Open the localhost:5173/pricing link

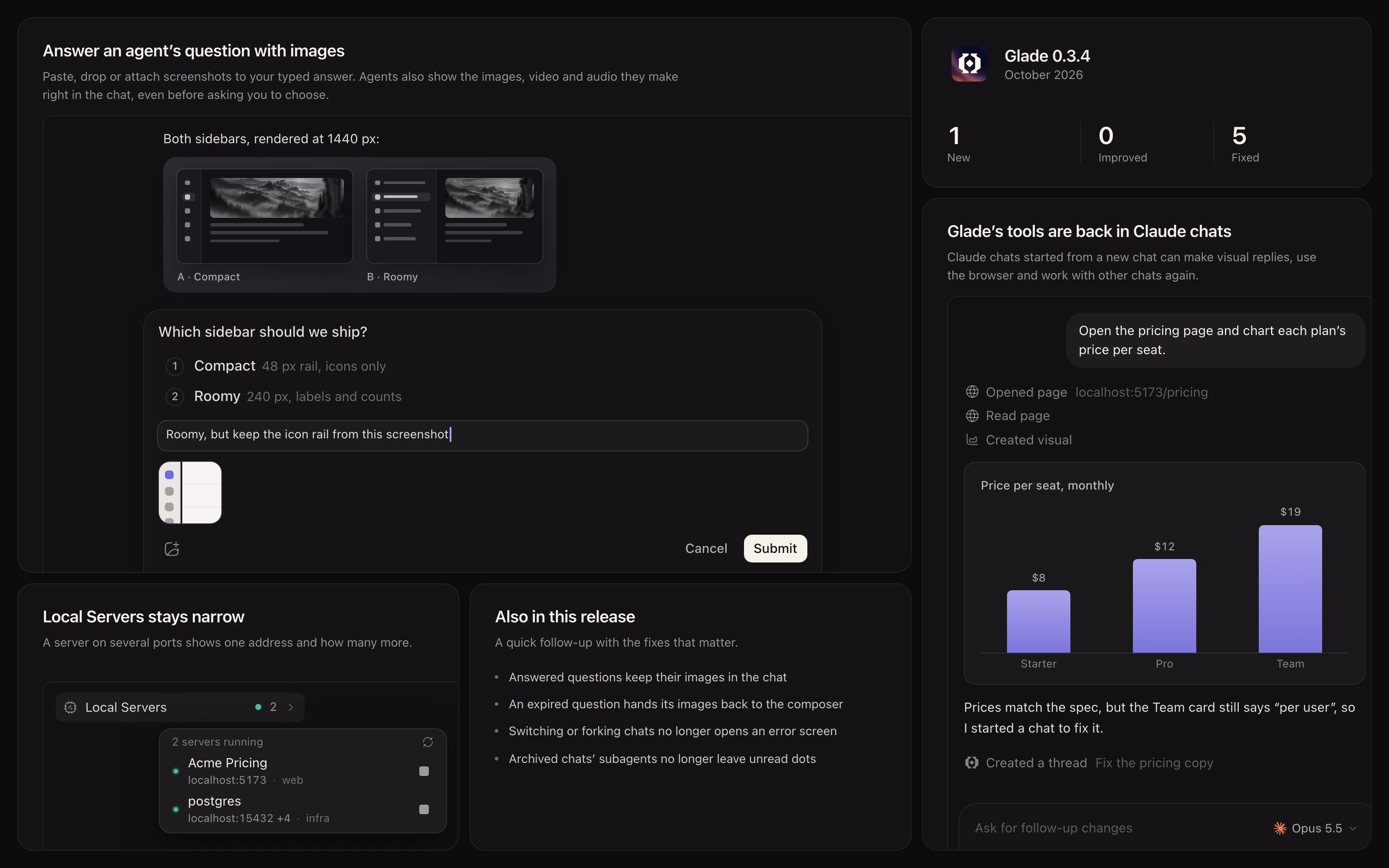pos(1141,392)
